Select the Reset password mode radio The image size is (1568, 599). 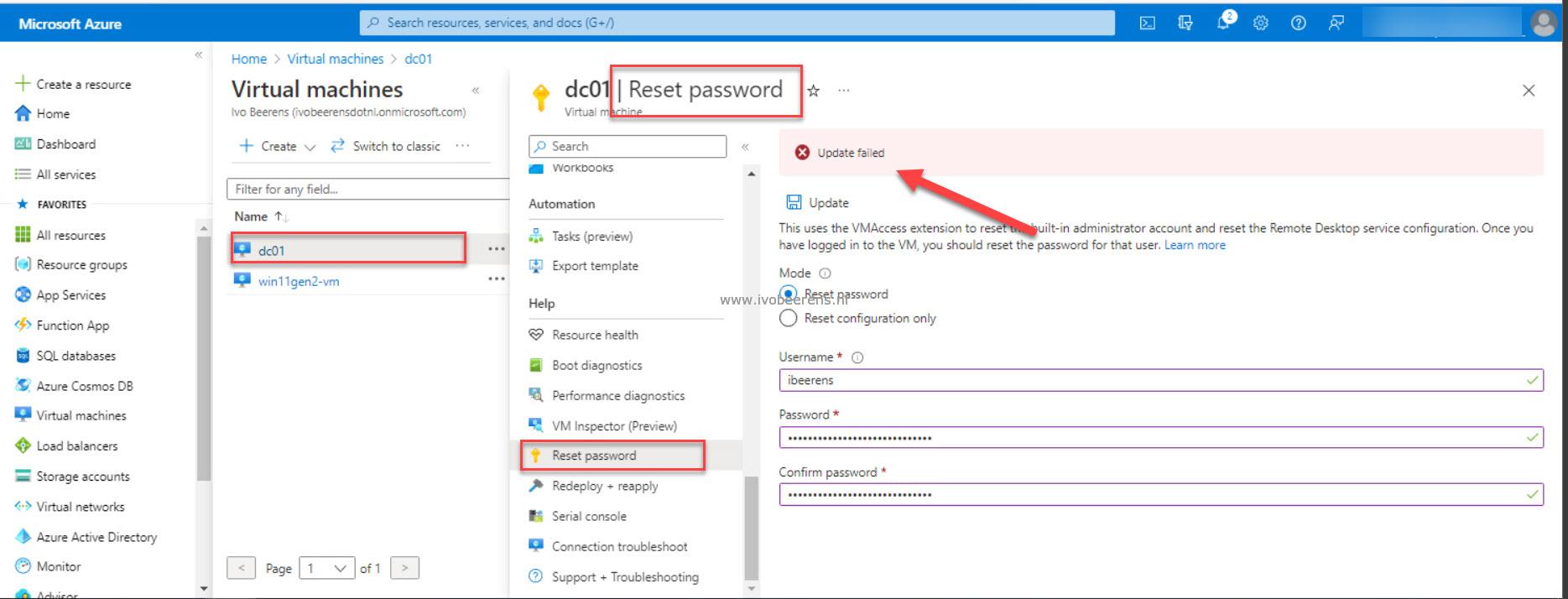pos(788,294)
